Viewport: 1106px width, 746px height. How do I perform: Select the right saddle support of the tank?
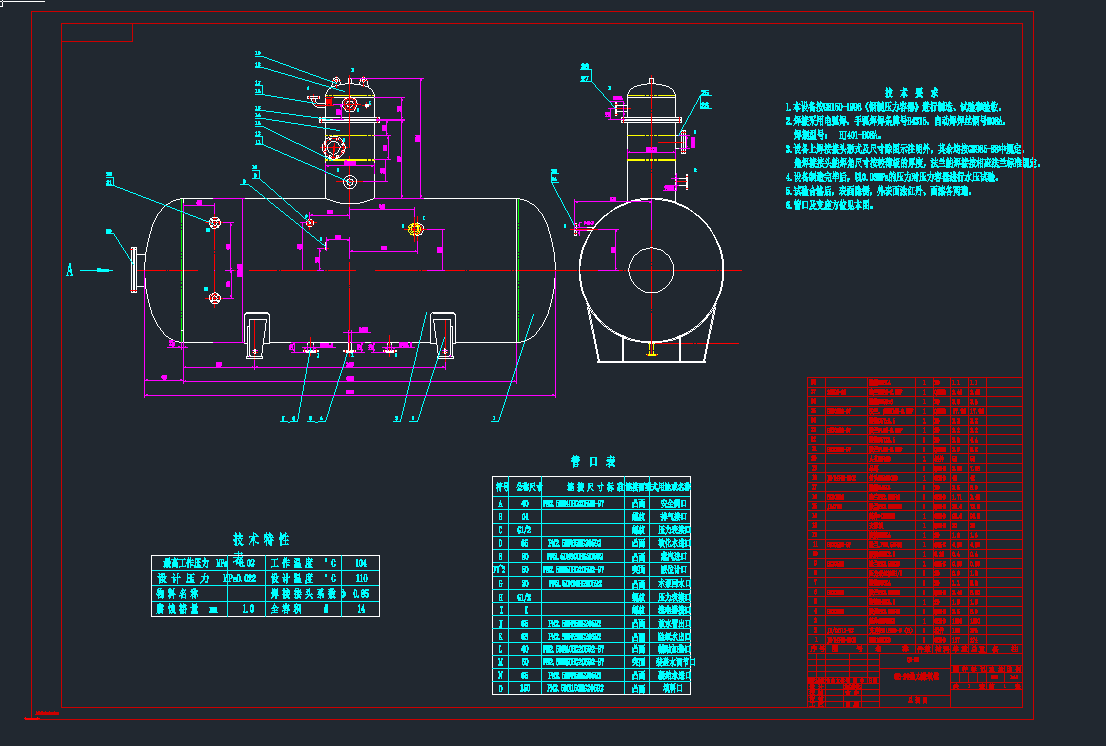[x=441, y=334]
